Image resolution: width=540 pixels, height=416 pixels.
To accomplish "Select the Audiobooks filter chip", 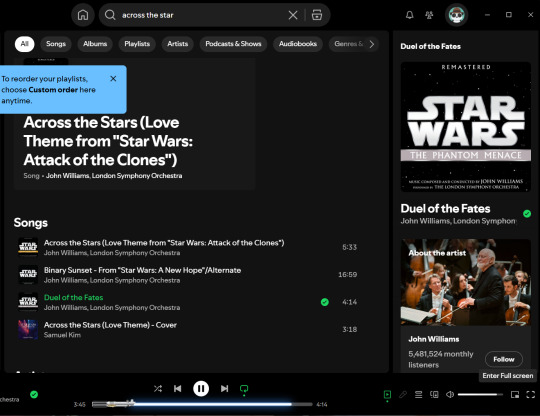I will pos(298,44).
